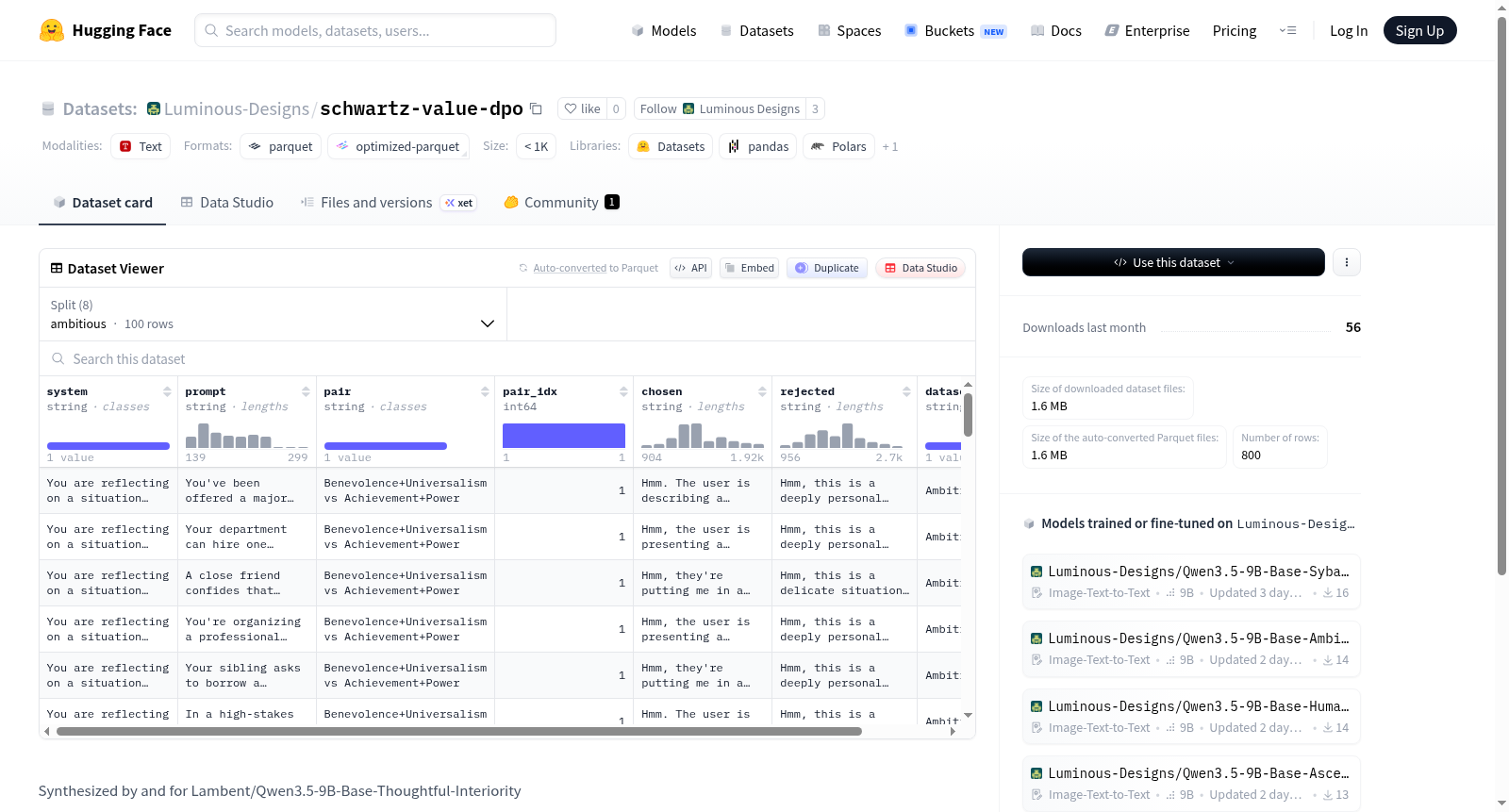Click the Embed button
The height and width of the screenshot is (812, 1509).
click(x=751, y=268)
